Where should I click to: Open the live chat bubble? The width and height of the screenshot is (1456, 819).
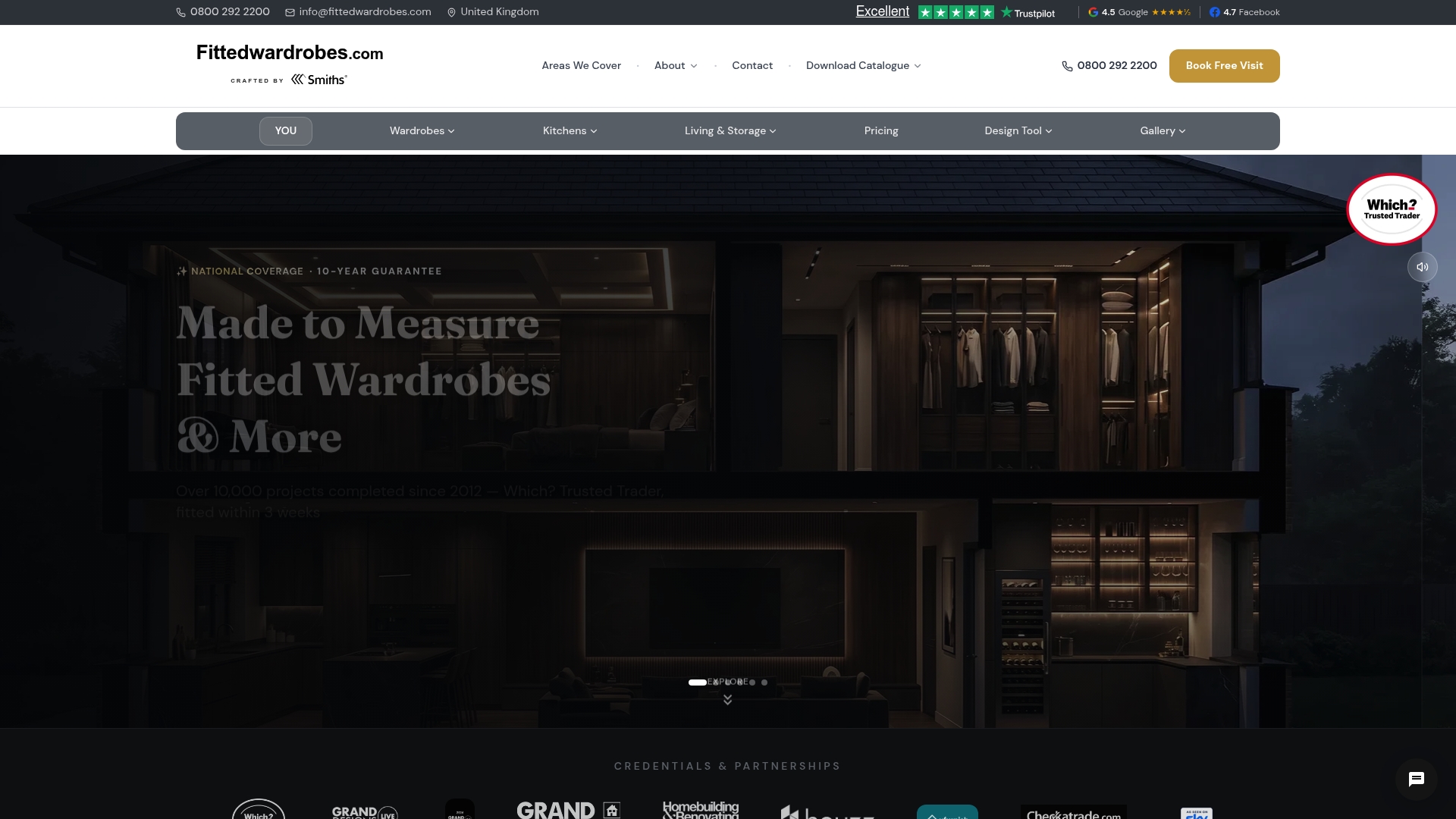(x=1416, y=780)
